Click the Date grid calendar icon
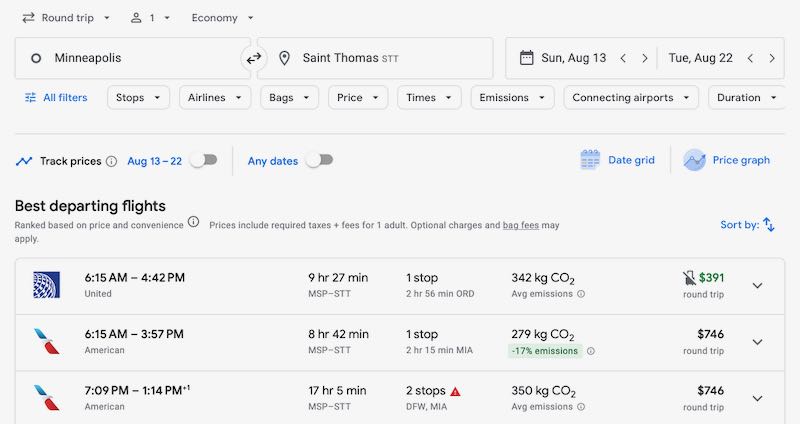 tap(590, 160)
